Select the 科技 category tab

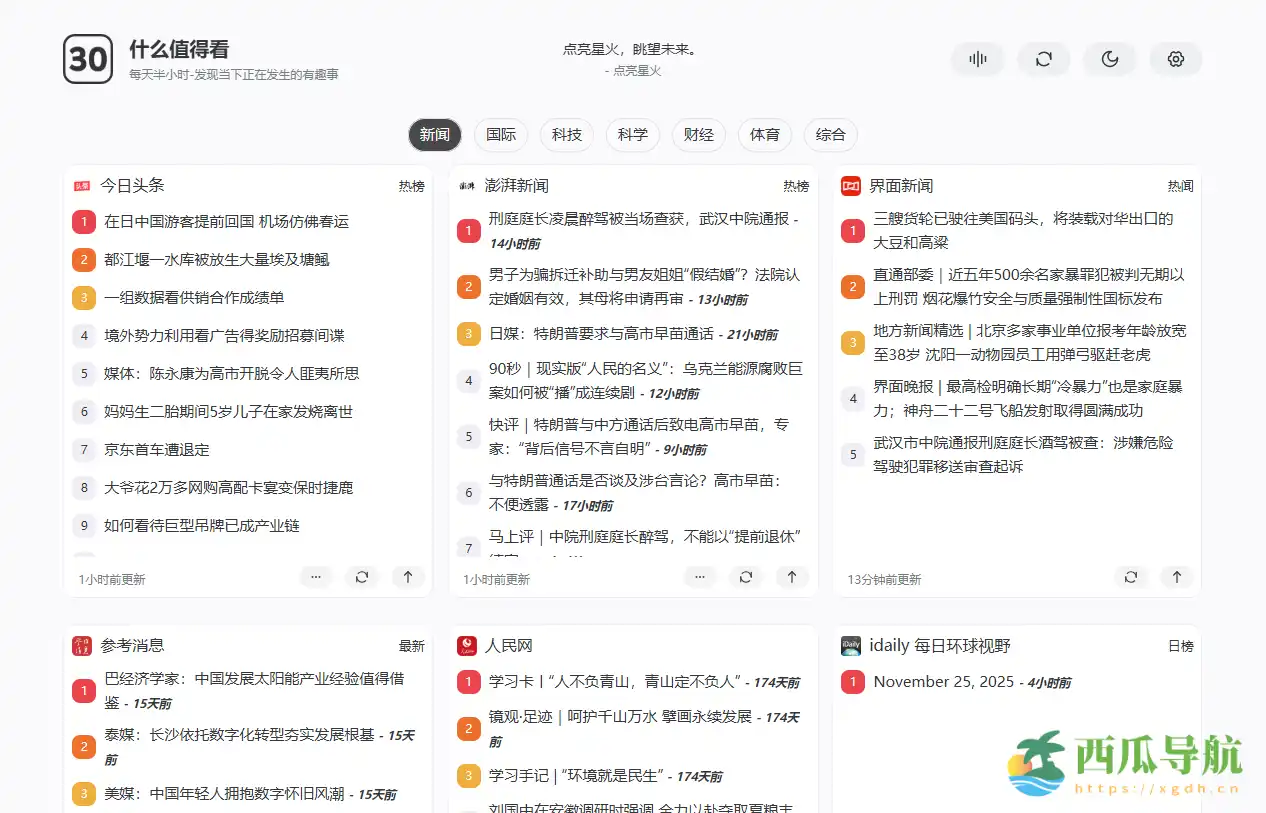[x=566, y=135]
